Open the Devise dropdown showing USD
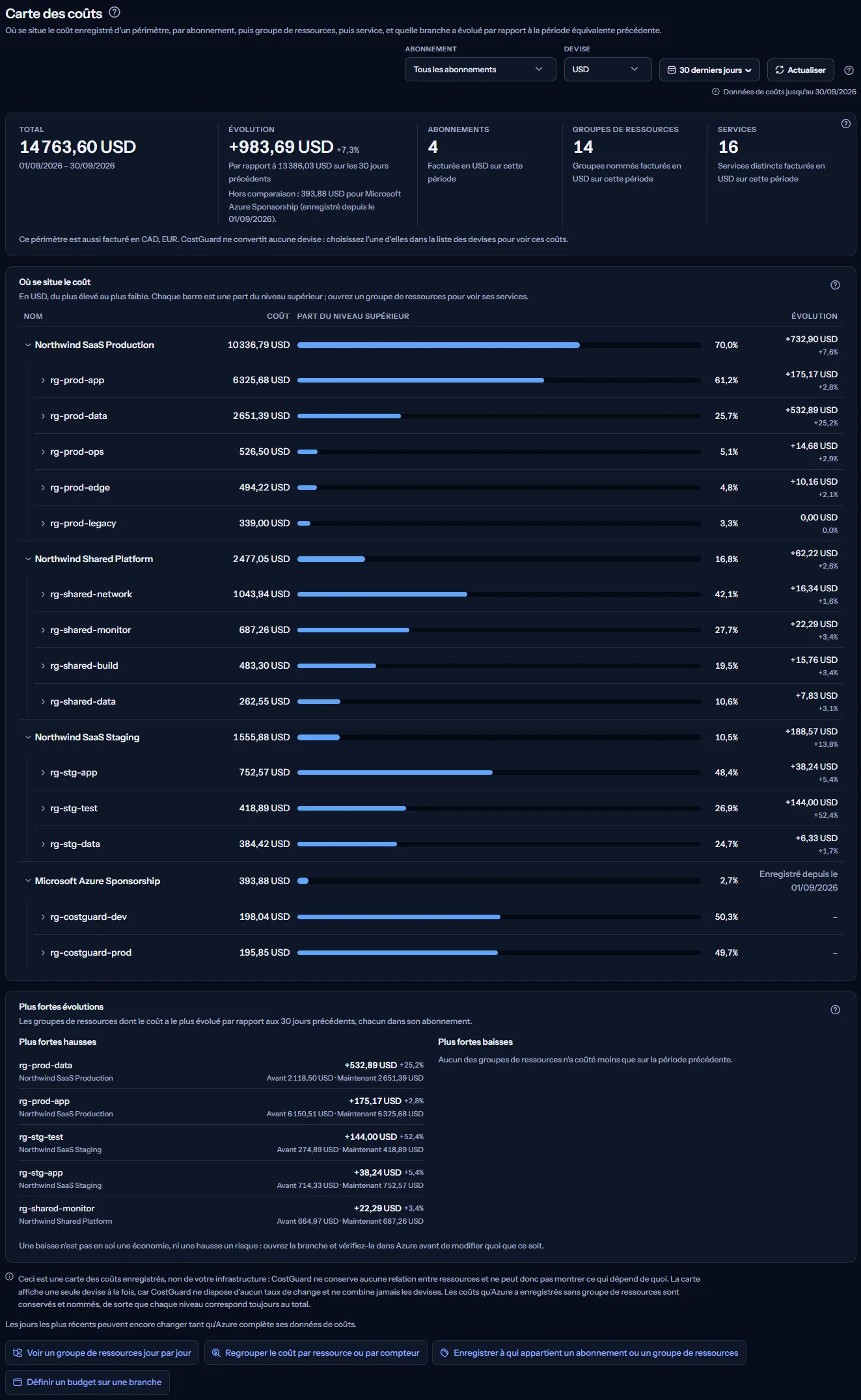The height and width of the screenshot is (1400, 861). tap(608, 70)
